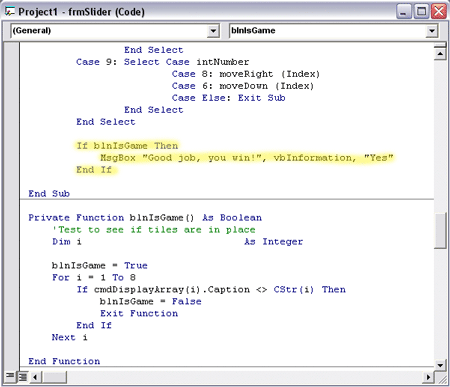The image size is (450, 387).
Task: Click comment 'Test to see if tiles are in place'
Action: click(154, 230)
